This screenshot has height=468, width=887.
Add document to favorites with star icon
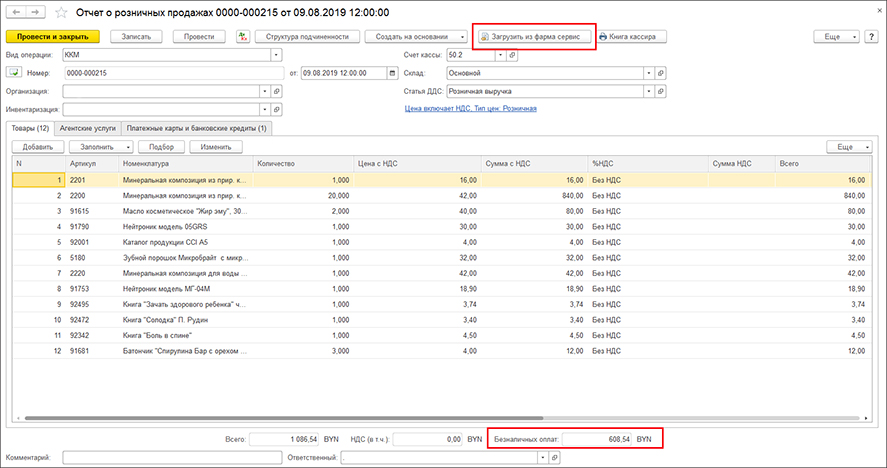[x=61, y=13]
